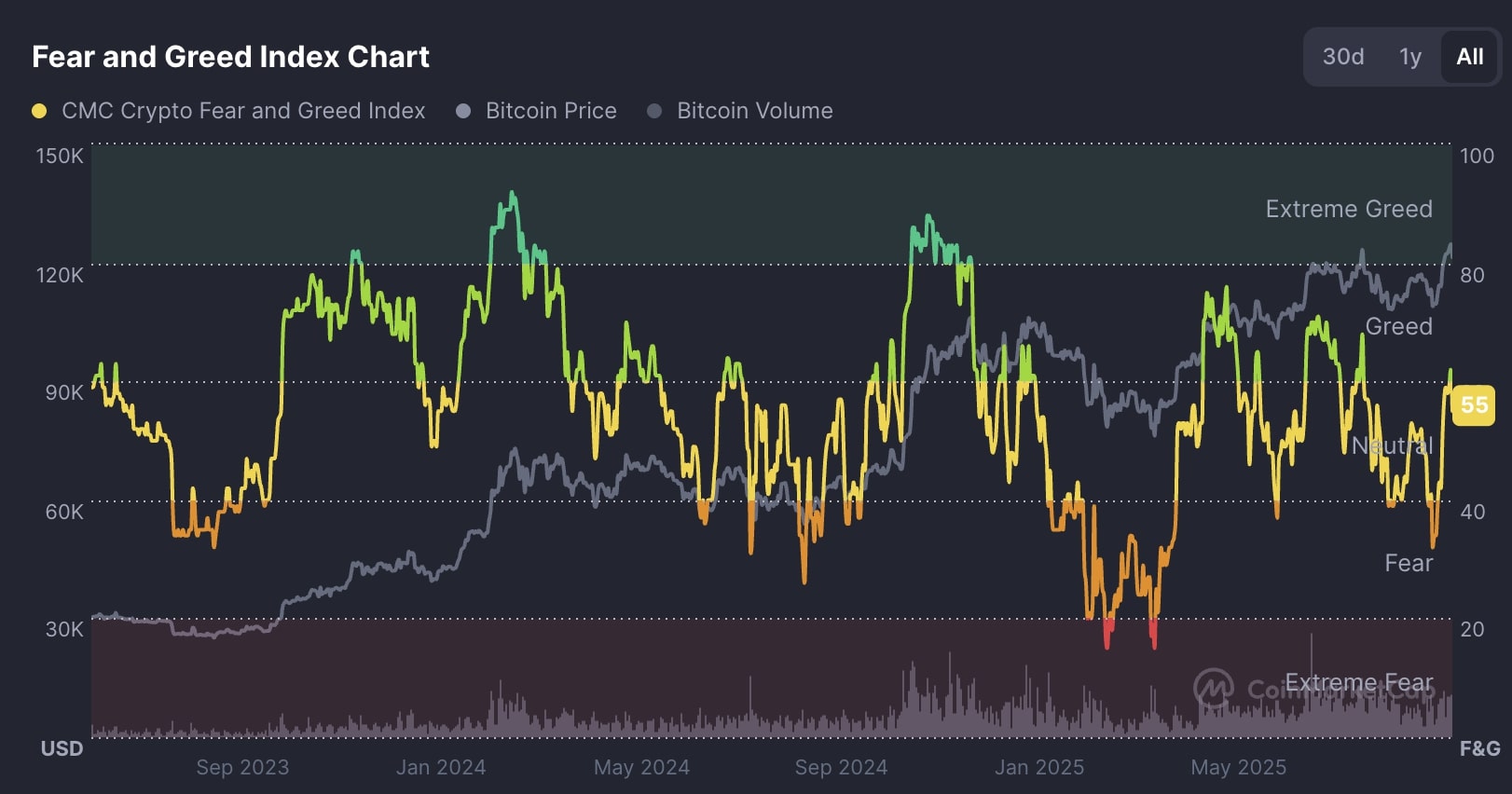Click the USD axis label
Viewport: 1512px width, 794px height.
(62, 748)
